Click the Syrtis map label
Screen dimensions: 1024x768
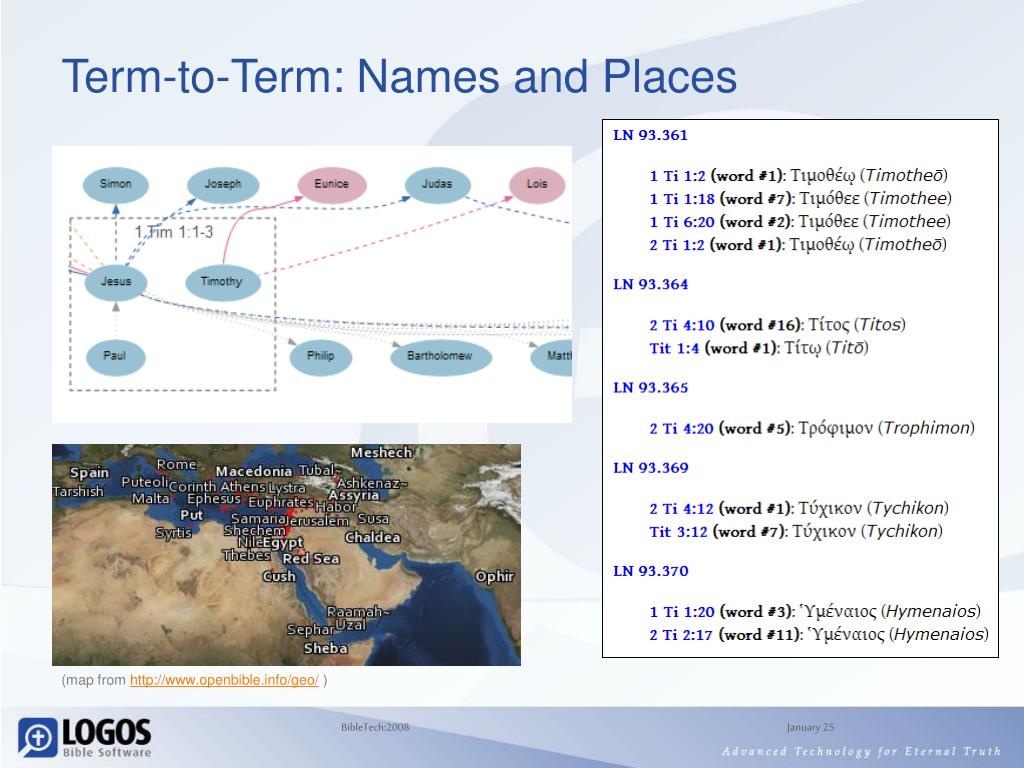click(x=174, y=532)
